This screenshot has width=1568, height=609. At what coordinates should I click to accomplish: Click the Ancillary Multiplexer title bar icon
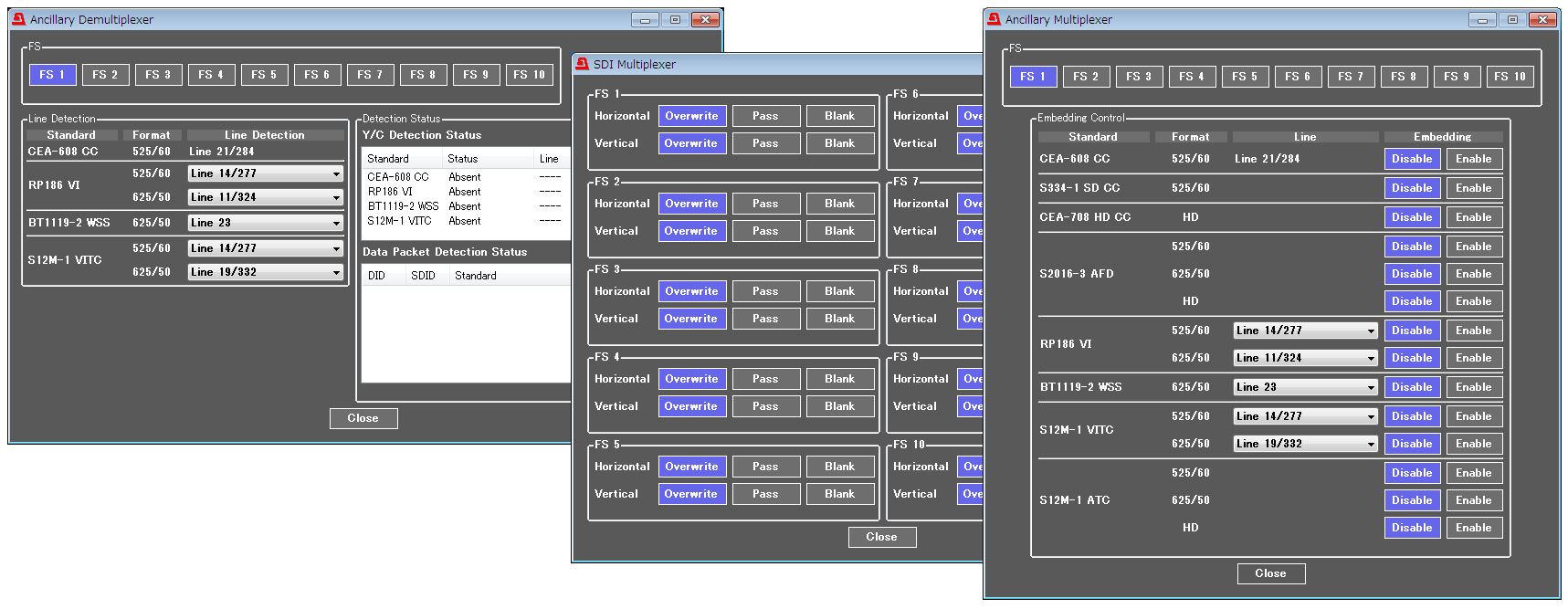(994, 19)
